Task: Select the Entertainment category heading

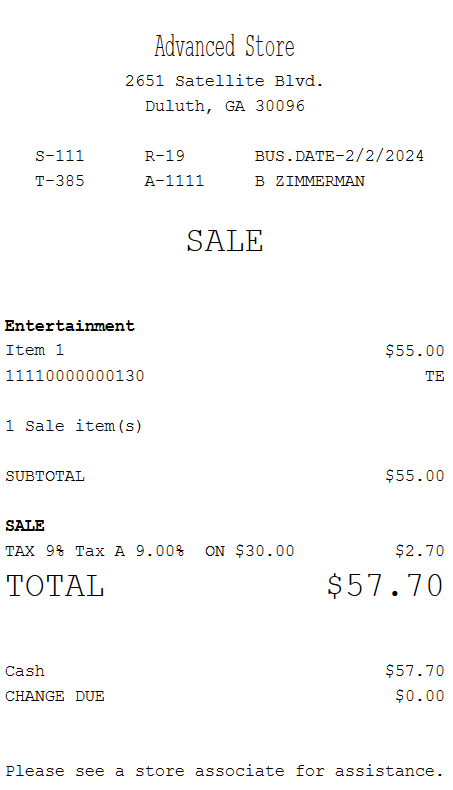Action: coord(70,326)
